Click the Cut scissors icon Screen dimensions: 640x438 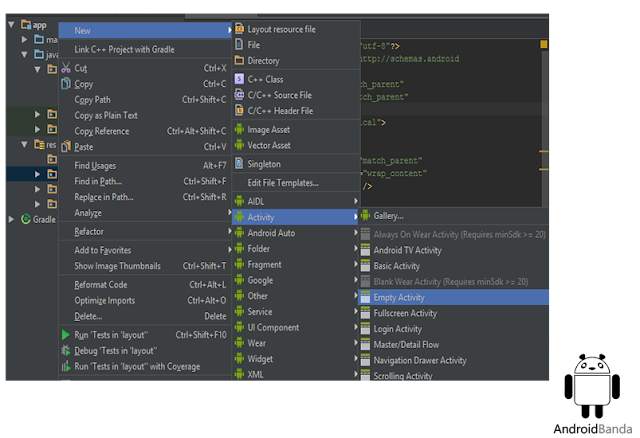coord(66,68)
